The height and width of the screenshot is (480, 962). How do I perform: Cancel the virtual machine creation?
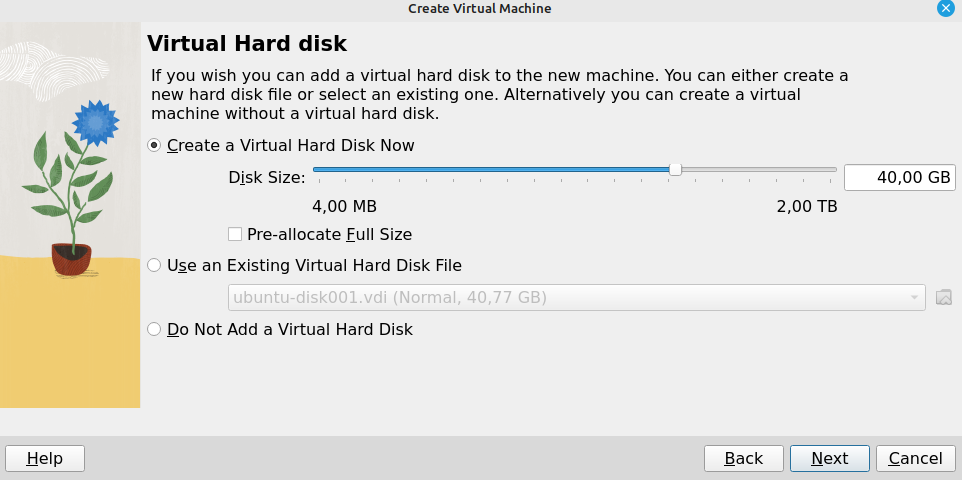[x=915, y=458]
